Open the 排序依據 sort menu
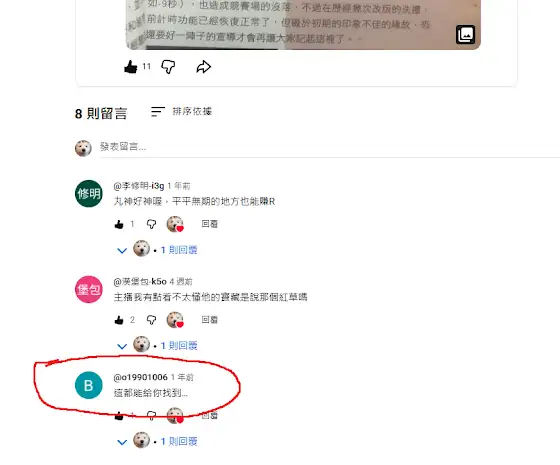 tap(181, 111)
